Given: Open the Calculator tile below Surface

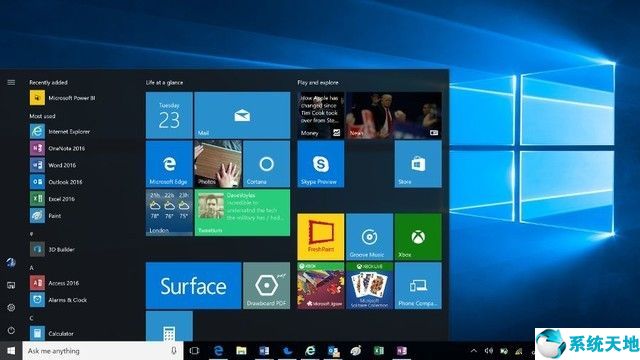Looking at the screenshot, I should (x=169, y=326).
